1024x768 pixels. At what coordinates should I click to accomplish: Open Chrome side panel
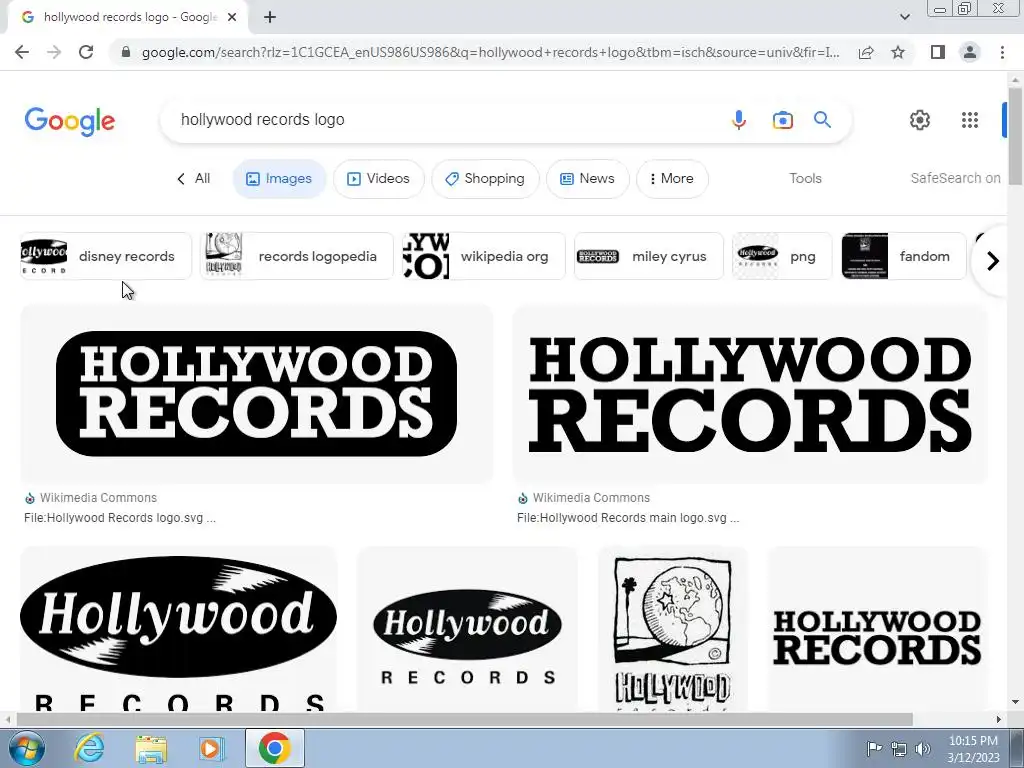(938, 52)
